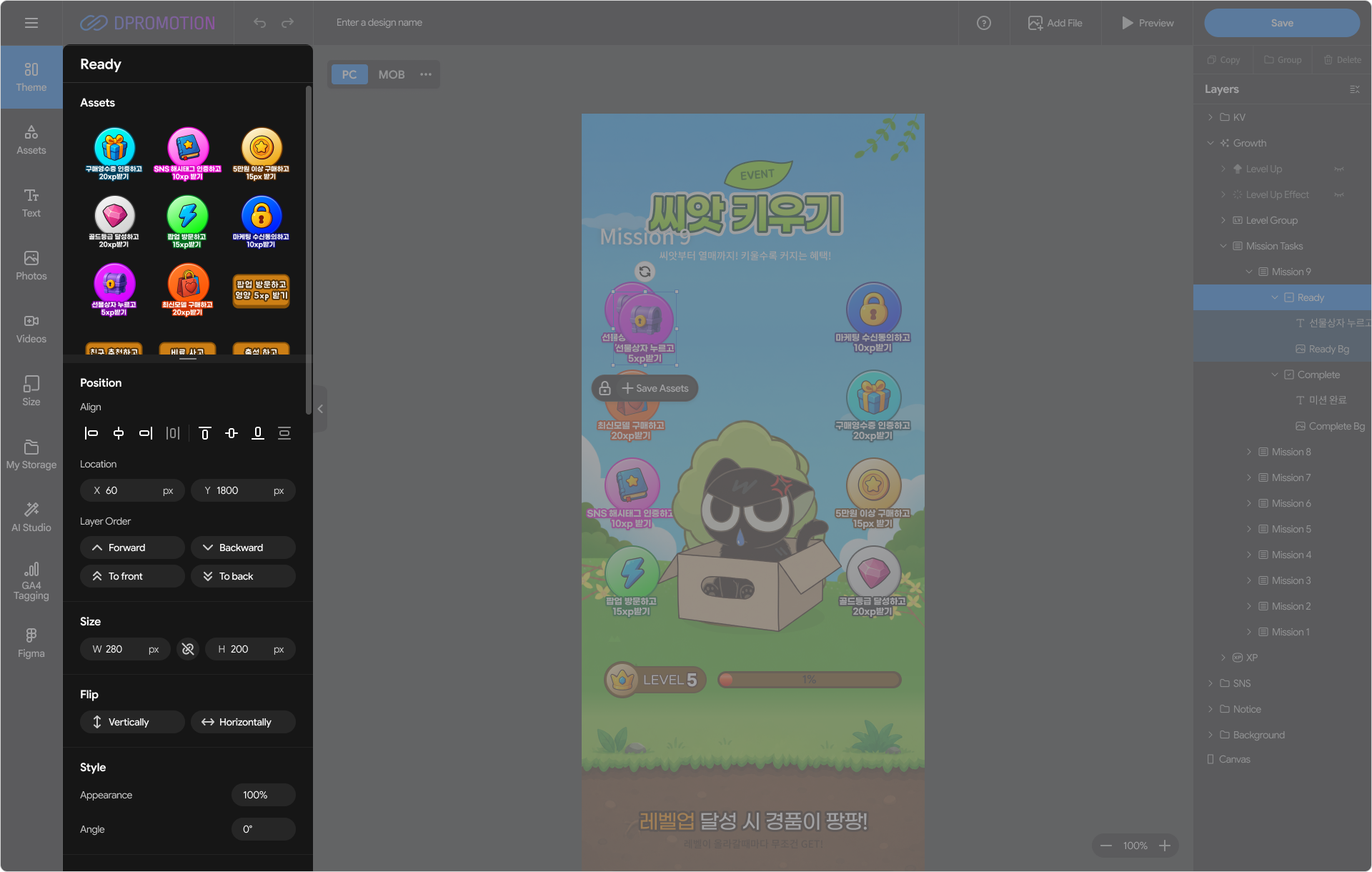This screenshot has width=1372, height=872.
Task: Click the rotate handle above the selected asset
Action: pyautogui.click(x=645, y=272)
